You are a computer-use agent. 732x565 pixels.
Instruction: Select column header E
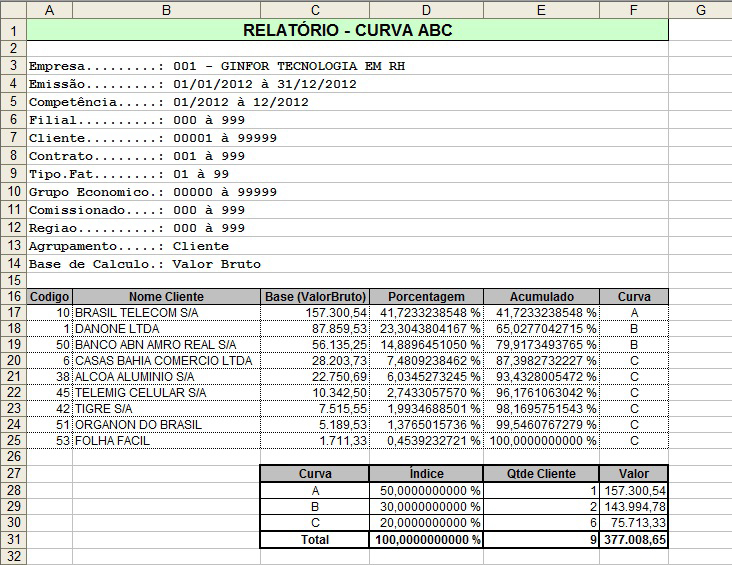click(541, 10)
